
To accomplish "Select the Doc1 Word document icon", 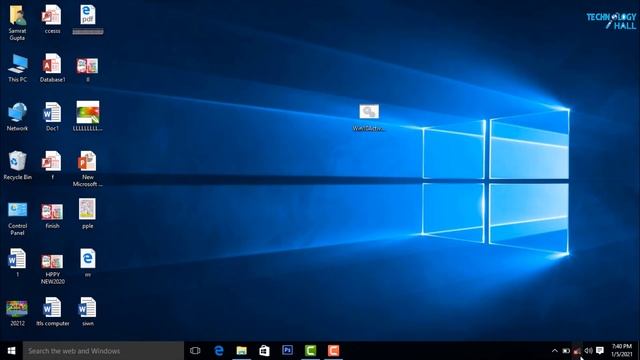I will [52, 113].
